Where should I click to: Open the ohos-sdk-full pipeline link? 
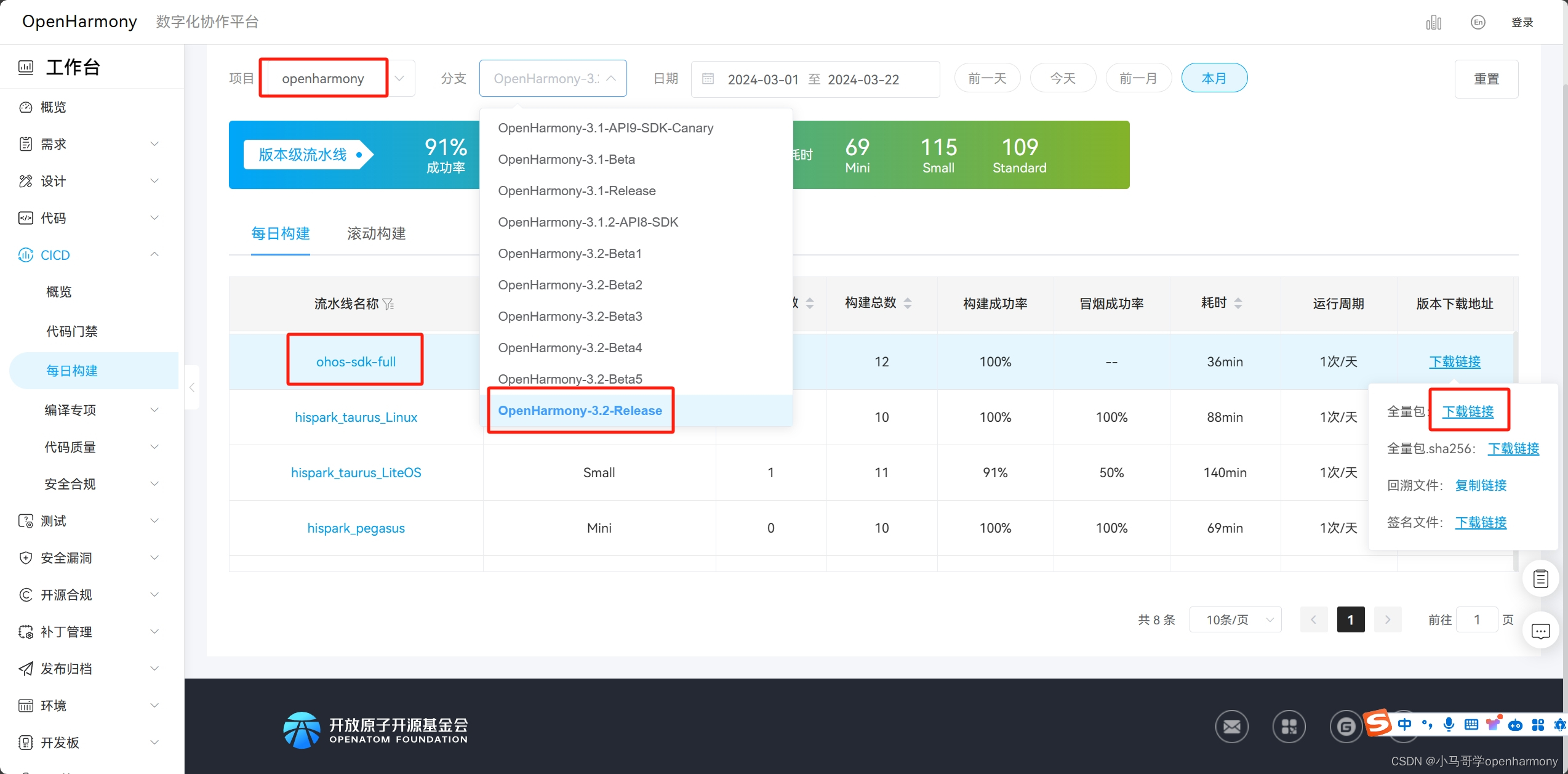click(355, 361)
